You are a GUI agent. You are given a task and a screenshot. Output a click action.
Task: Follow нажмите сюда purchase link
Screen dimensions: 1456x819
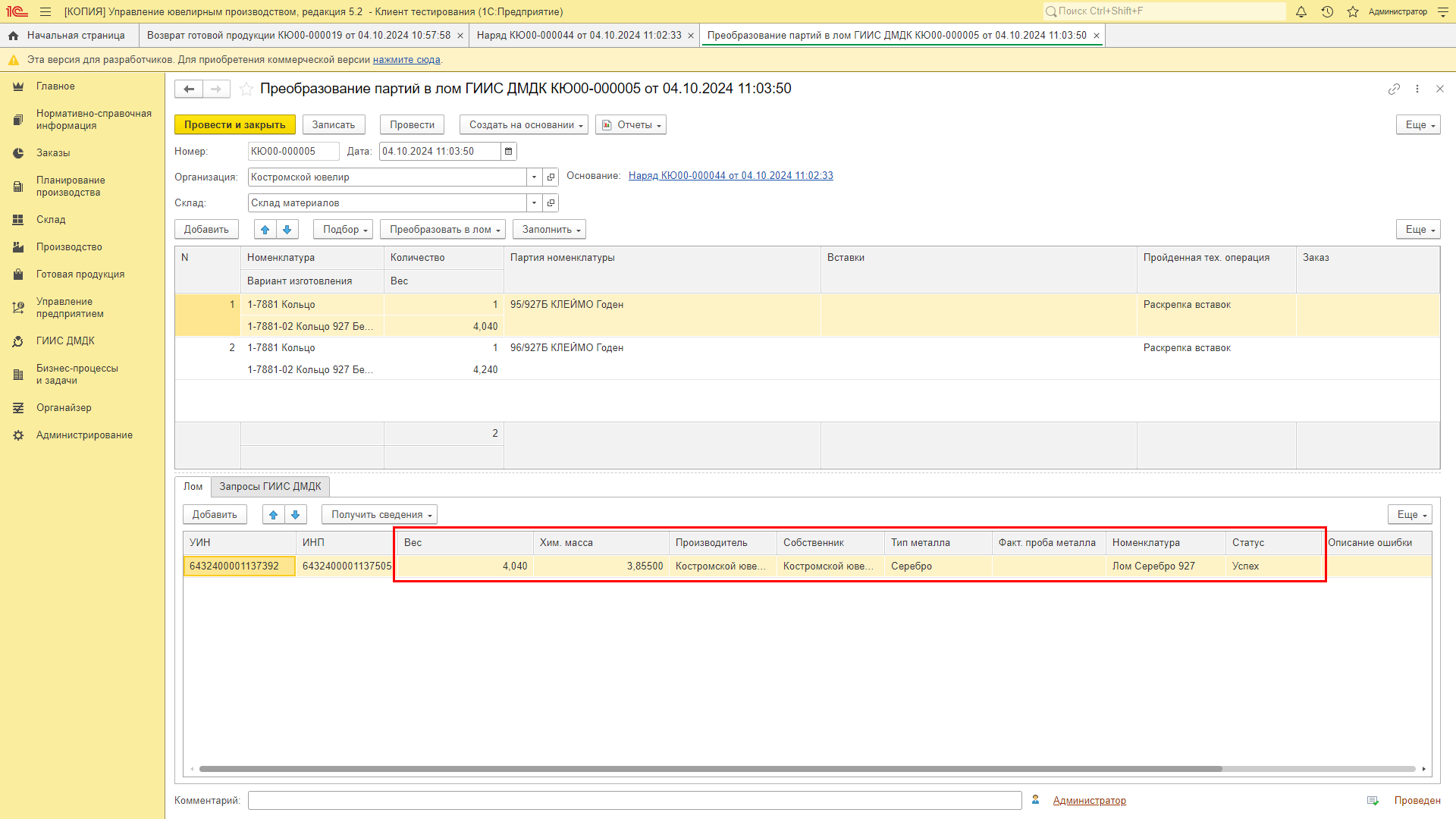click(x=406, y=60)
